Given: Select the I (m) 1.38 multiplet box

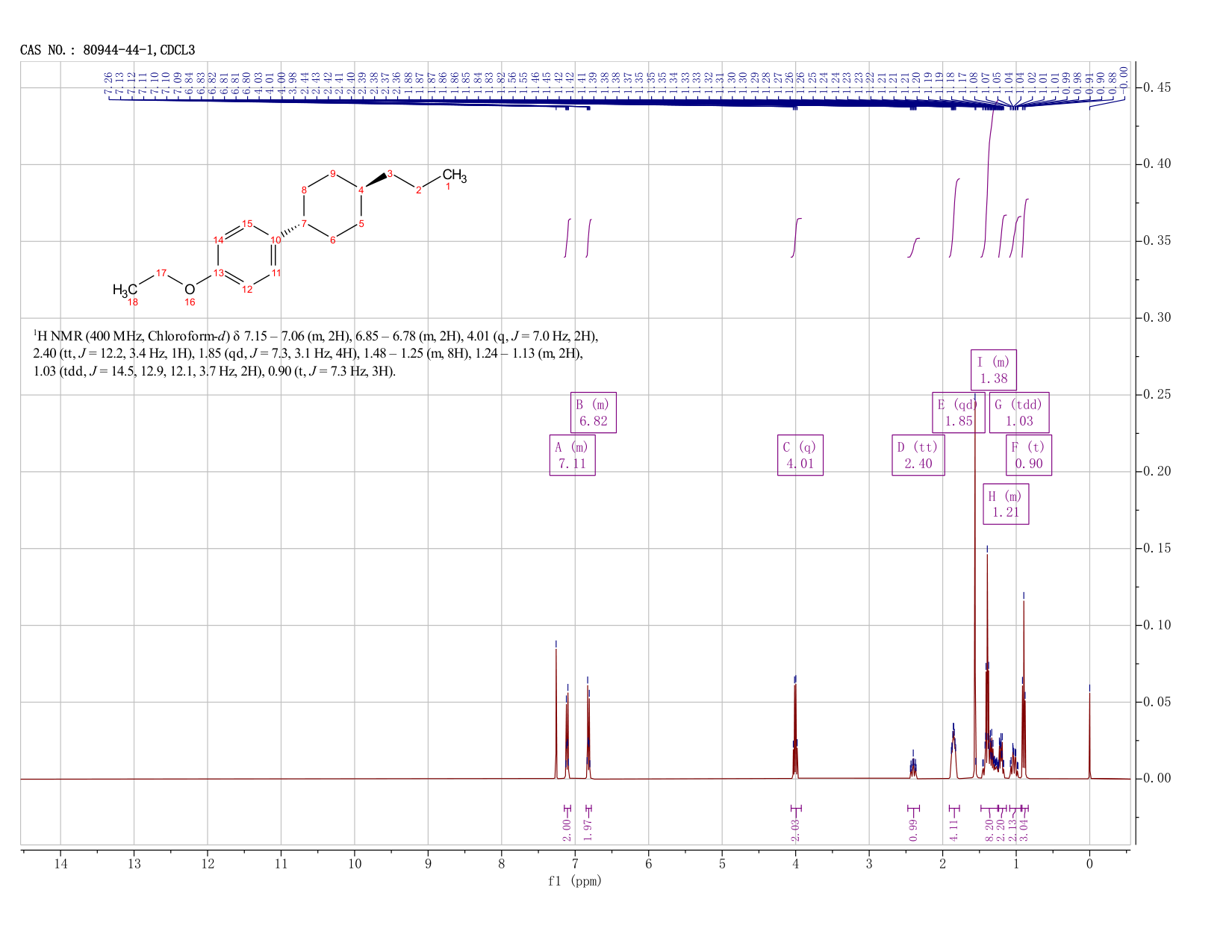Looking at the screenshot, I should click(994, 370).
